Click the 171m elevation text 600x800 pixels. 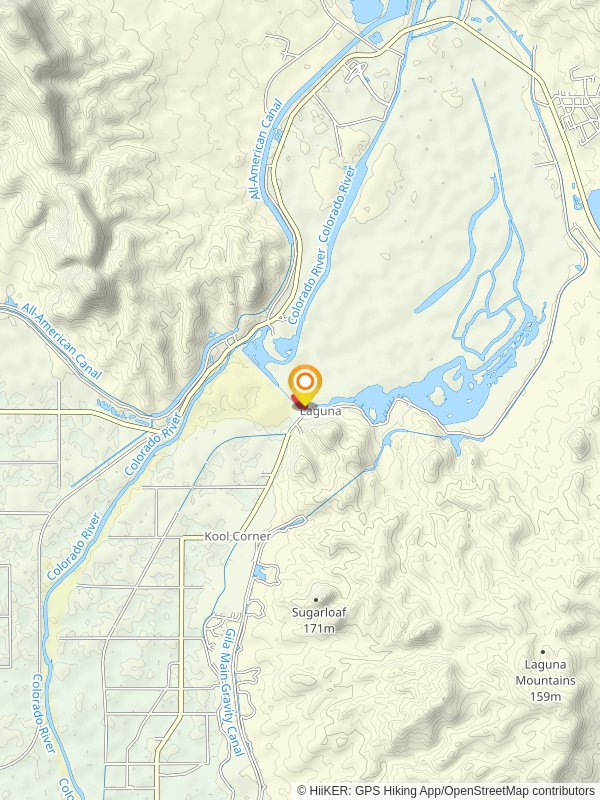[x=319, y=629]
